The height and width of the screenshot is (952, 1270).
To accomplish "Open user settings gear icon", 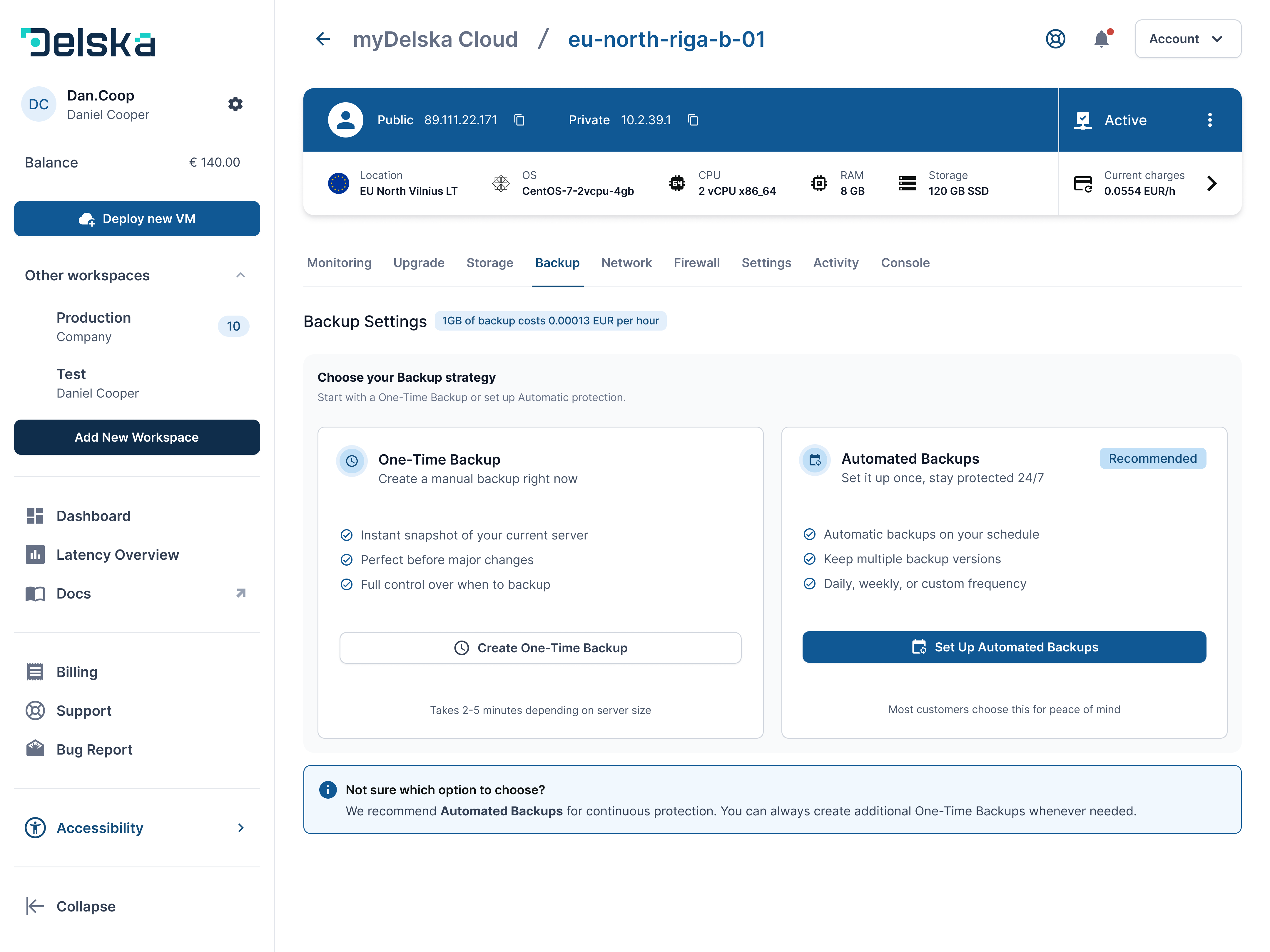I will pos(235,104).
